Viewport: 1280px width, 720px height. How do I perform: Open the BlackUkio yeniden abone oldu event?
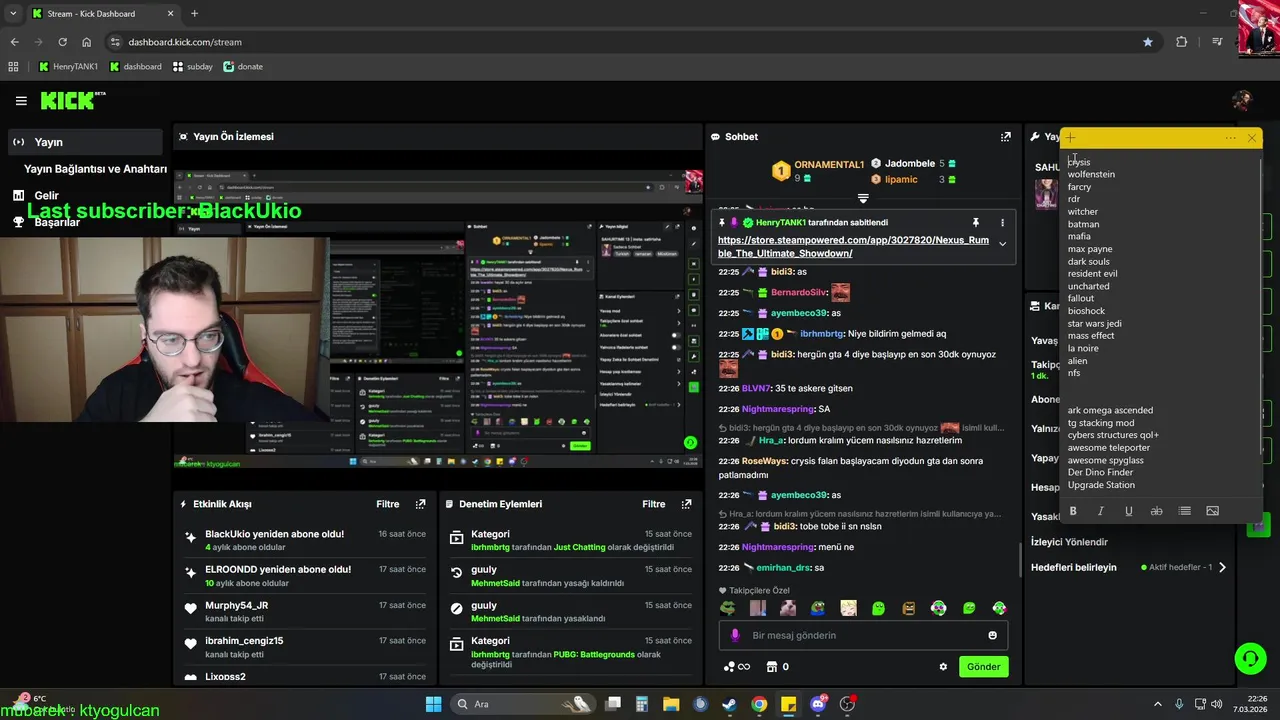[303, 540]
